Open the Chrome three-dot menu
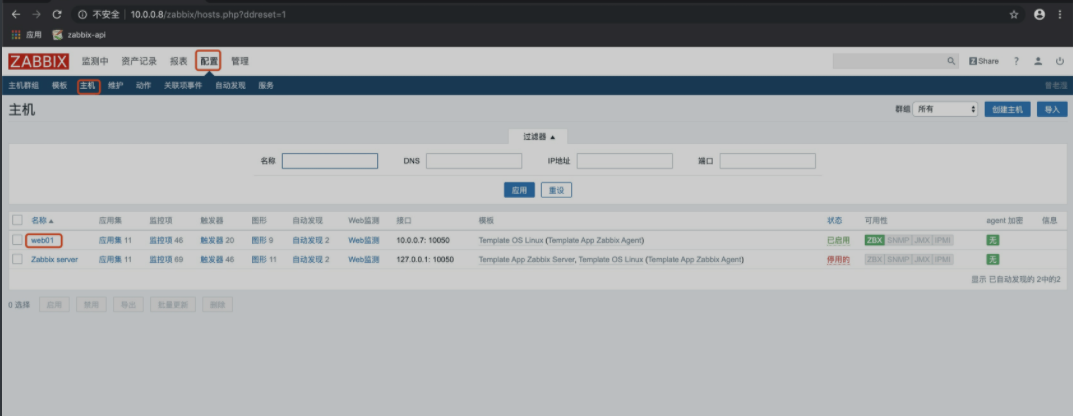The width and height of the screenshot is (1073, 416). pyautogui.click(x=1061, y=14)
